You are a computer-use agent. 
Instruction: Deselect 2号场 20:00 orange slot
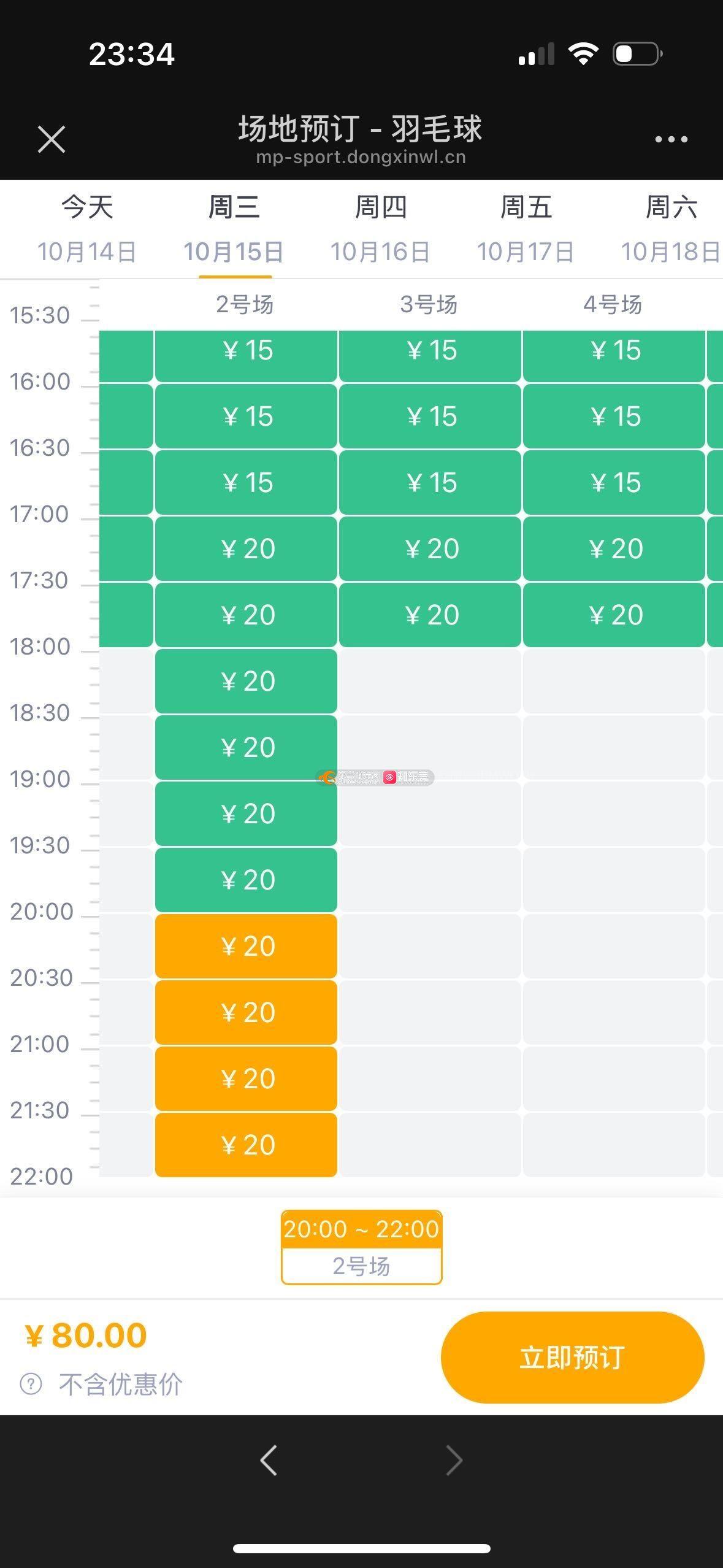point(246,946)
